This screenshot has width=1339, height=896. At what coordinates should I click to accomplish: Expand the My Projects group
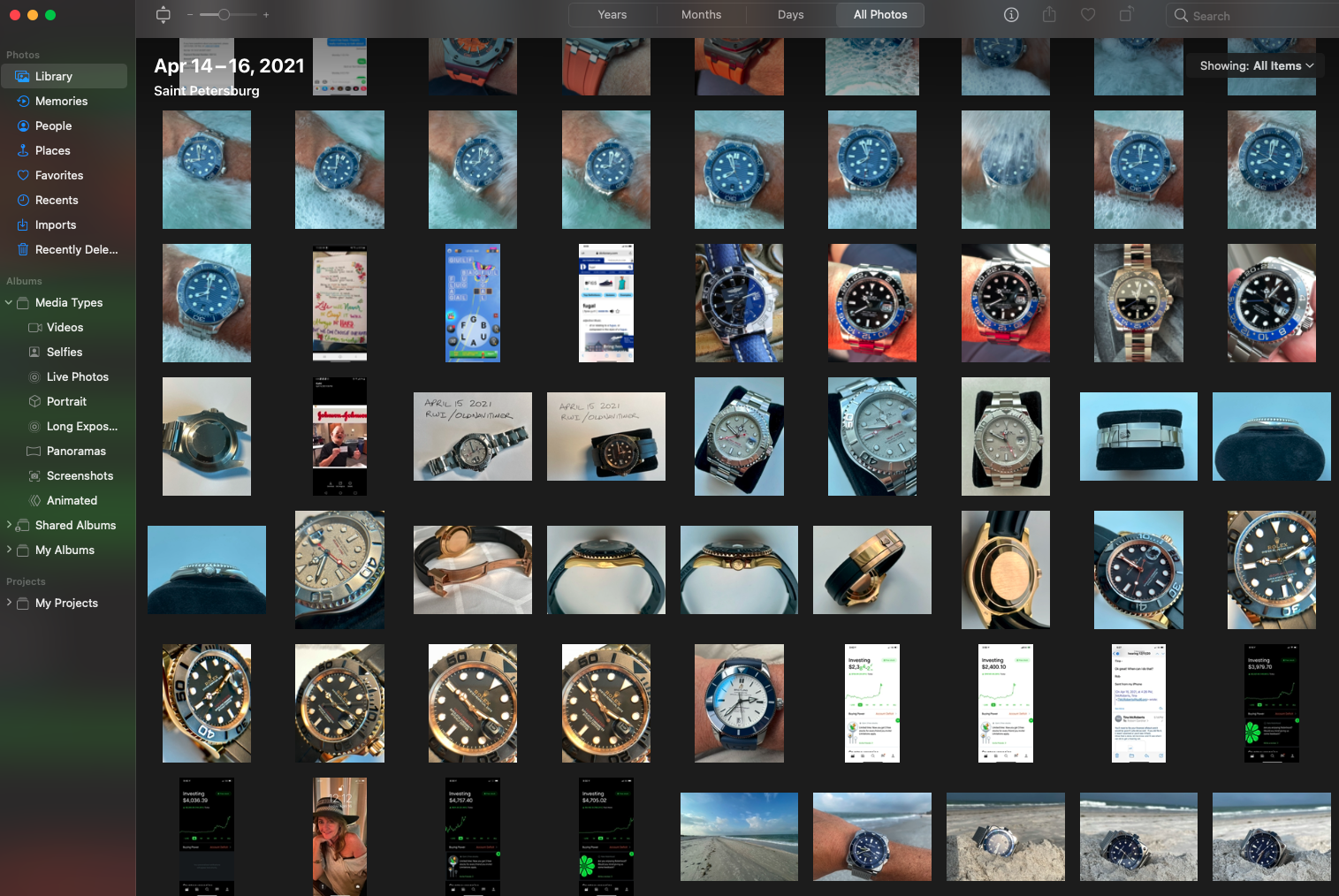click(9, 604)
